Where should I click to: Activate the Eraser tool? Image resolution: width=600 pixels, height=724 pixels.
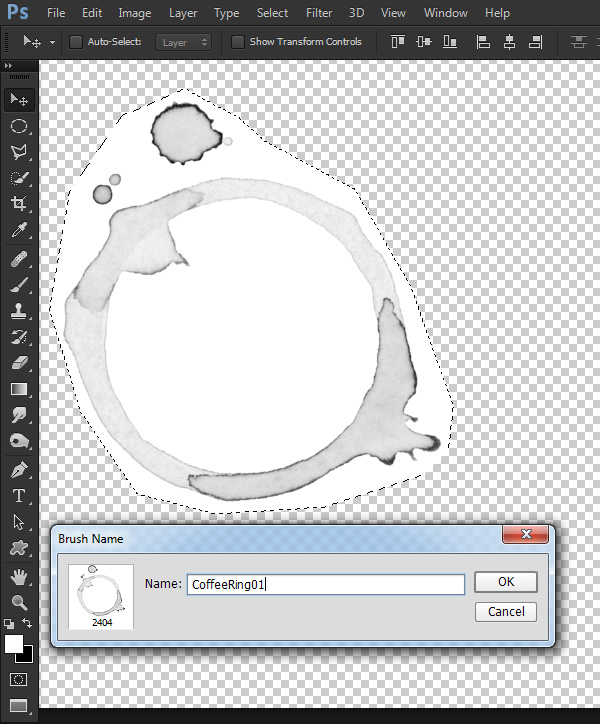(19, 362)
